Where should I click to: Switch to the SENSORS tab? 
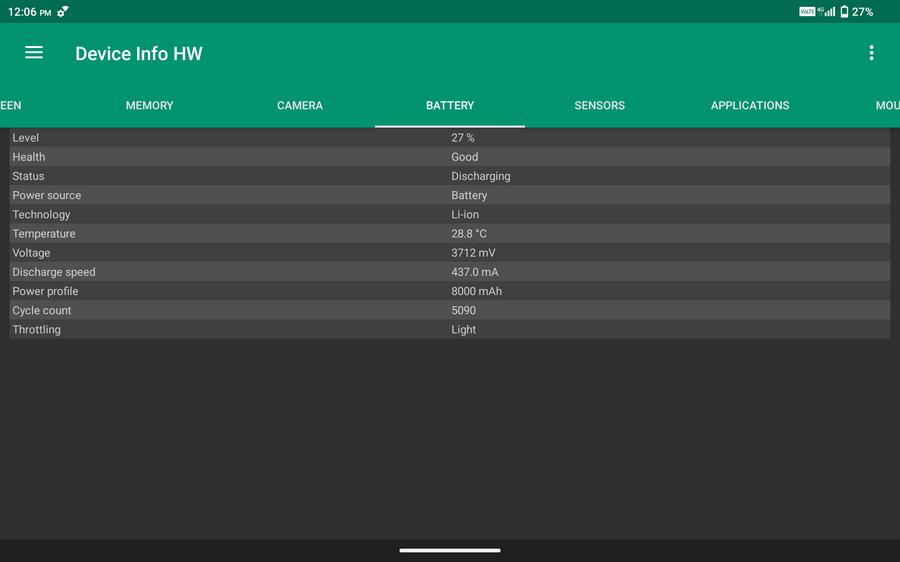(600, 106)
